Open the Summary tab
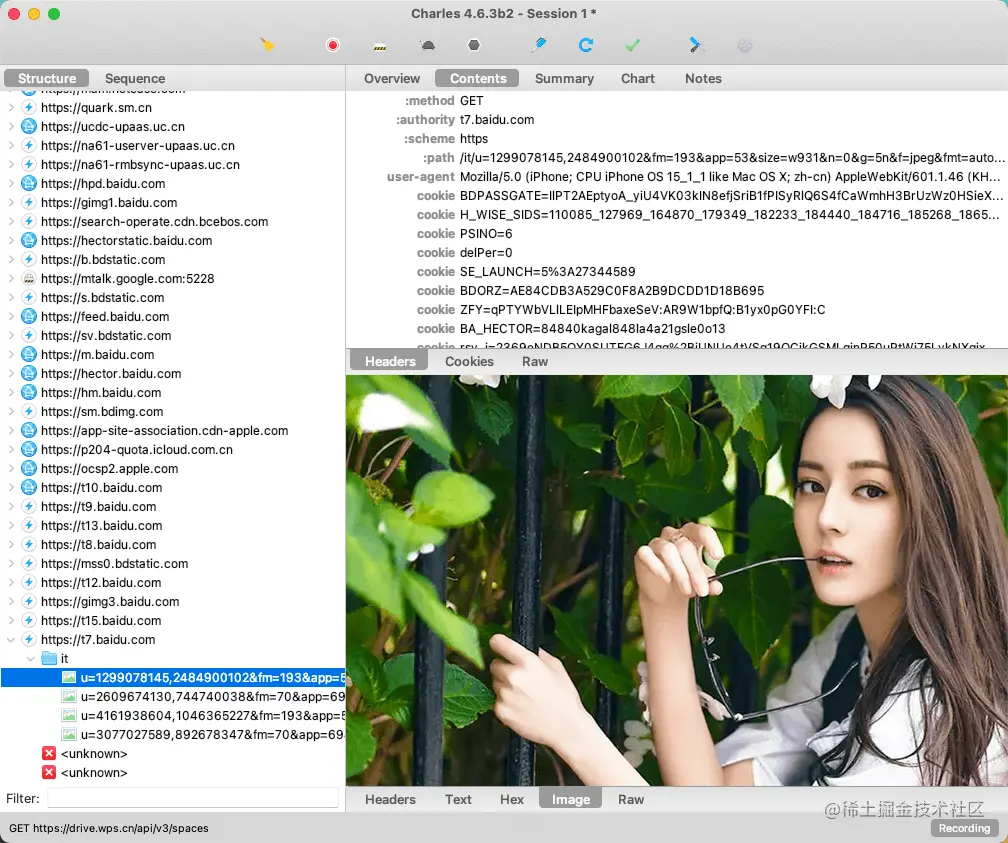This screenshot has width=1008, height=843. (x=564, y=78)
